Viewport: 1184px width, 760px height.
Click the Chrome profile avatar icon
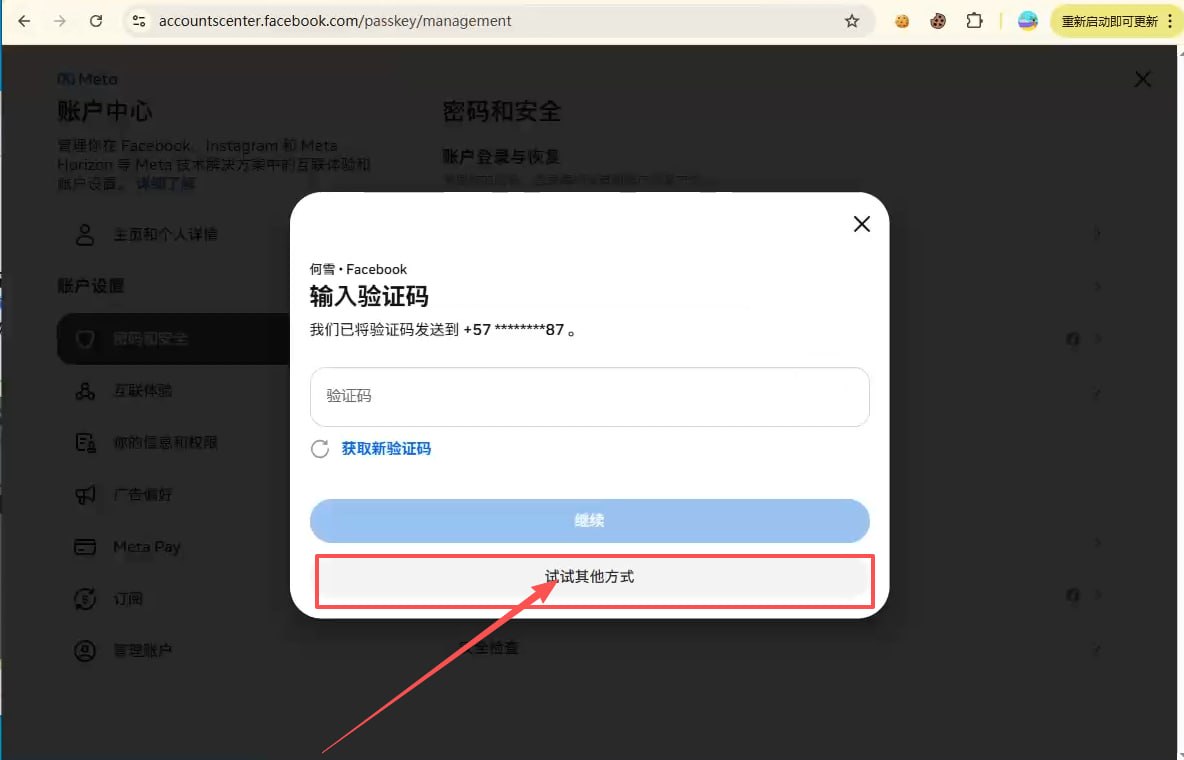[x=1027, y=21]
